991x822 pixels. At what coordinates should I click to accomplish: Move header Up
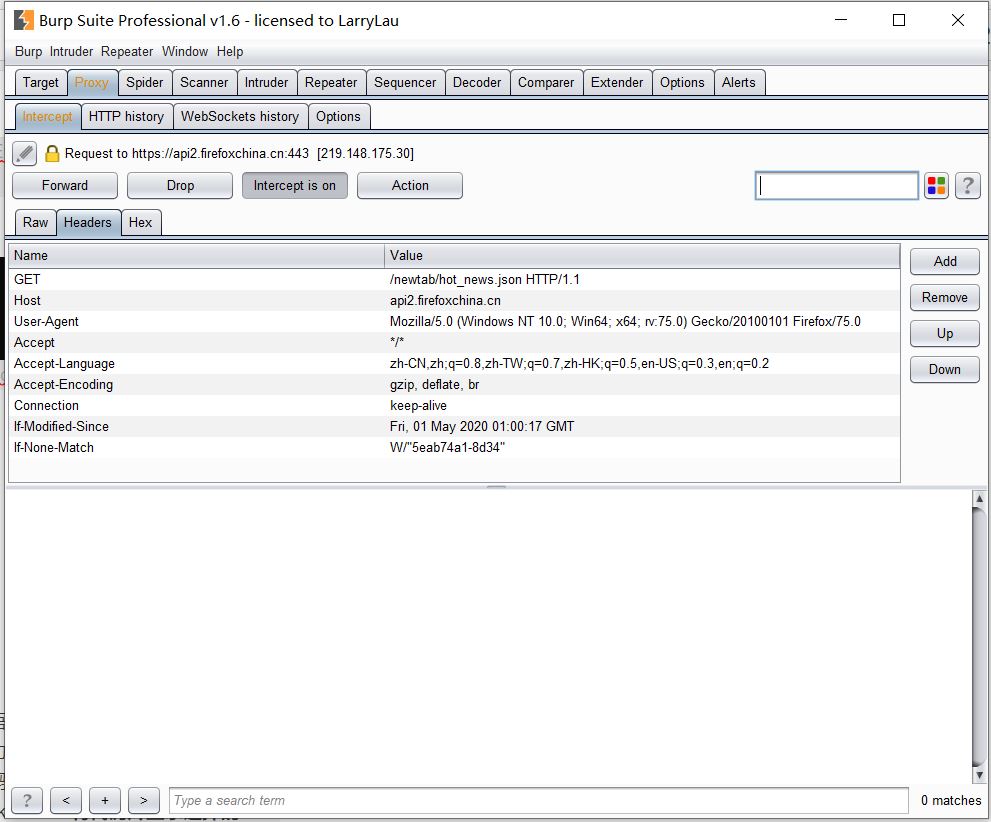pos(944,334)
